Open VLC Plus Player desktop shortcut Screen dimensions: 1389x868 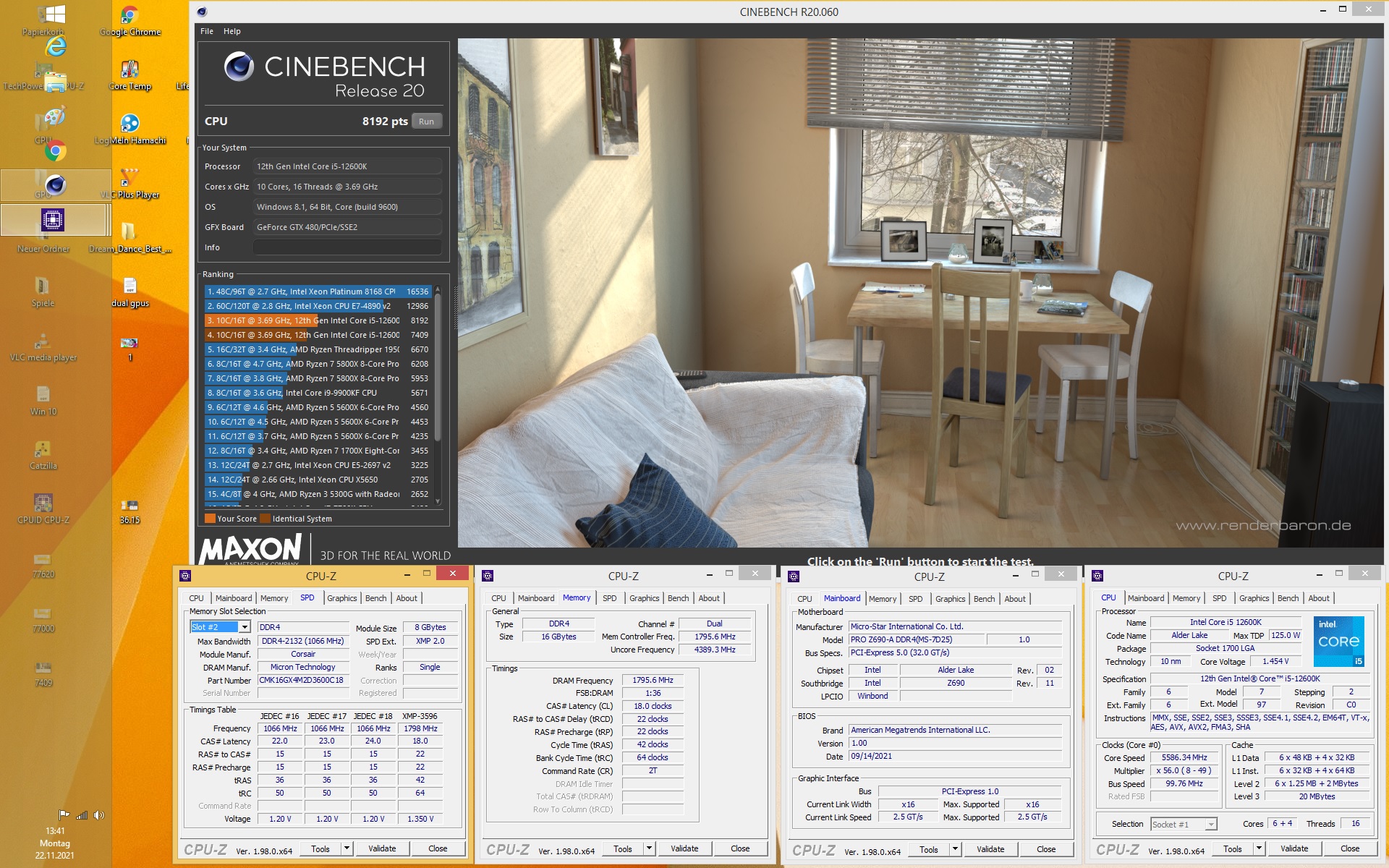tap(130, 184)
